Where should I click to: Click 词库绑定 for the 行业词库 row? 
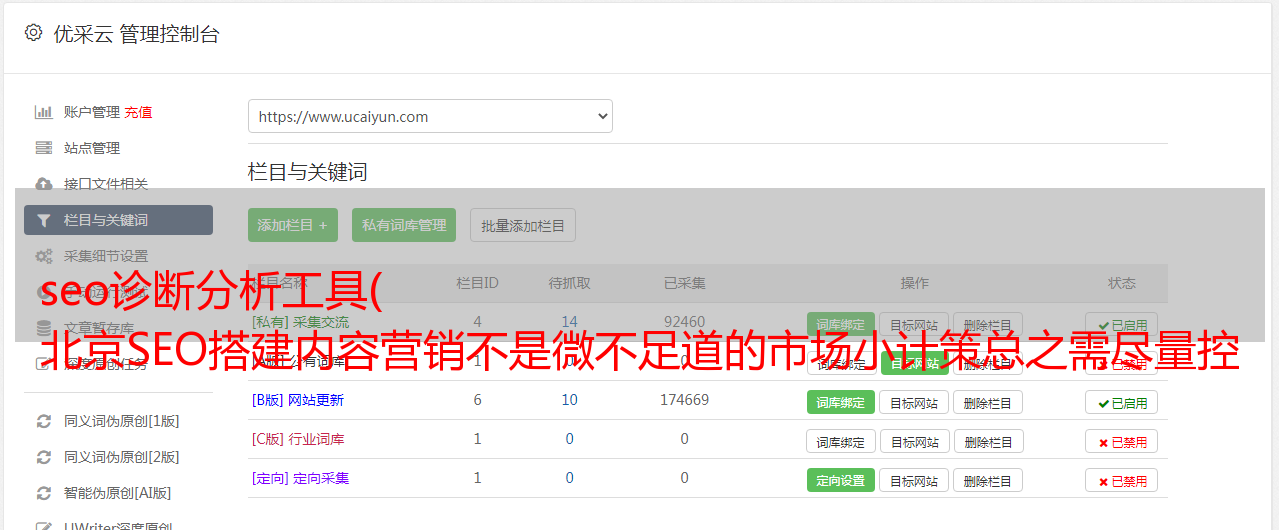[x=840, y=441]
